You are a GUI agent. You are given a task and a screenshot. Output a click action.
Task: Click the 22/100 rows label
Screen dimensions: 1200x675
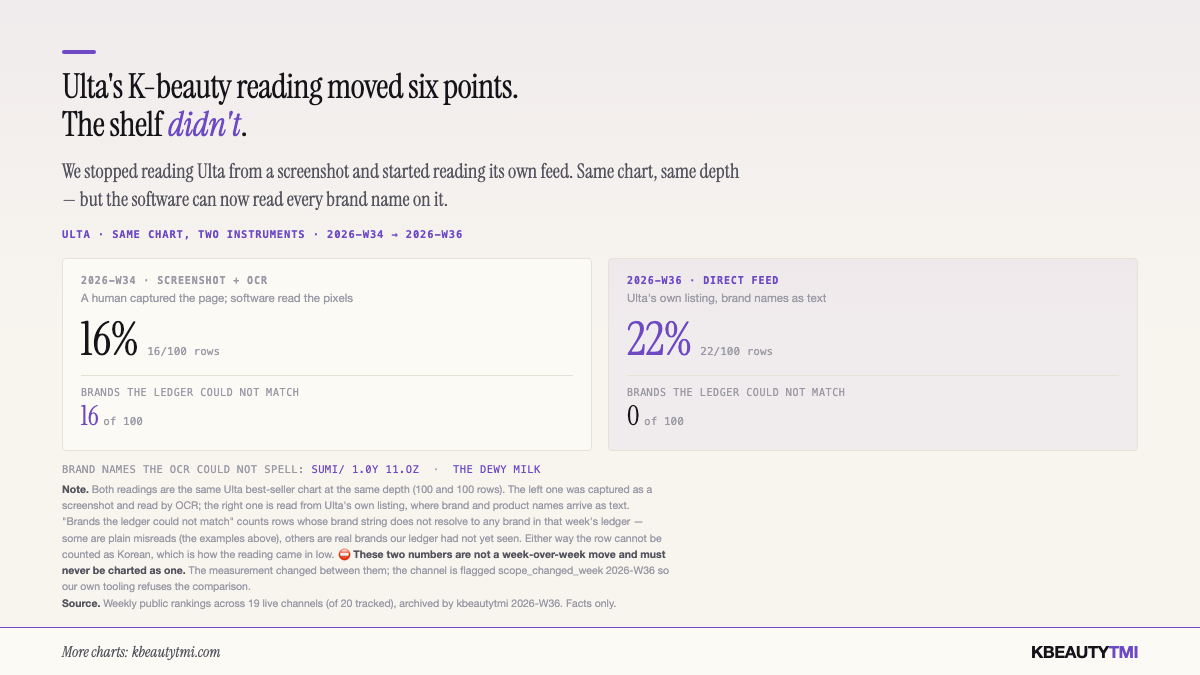[736, 351]
